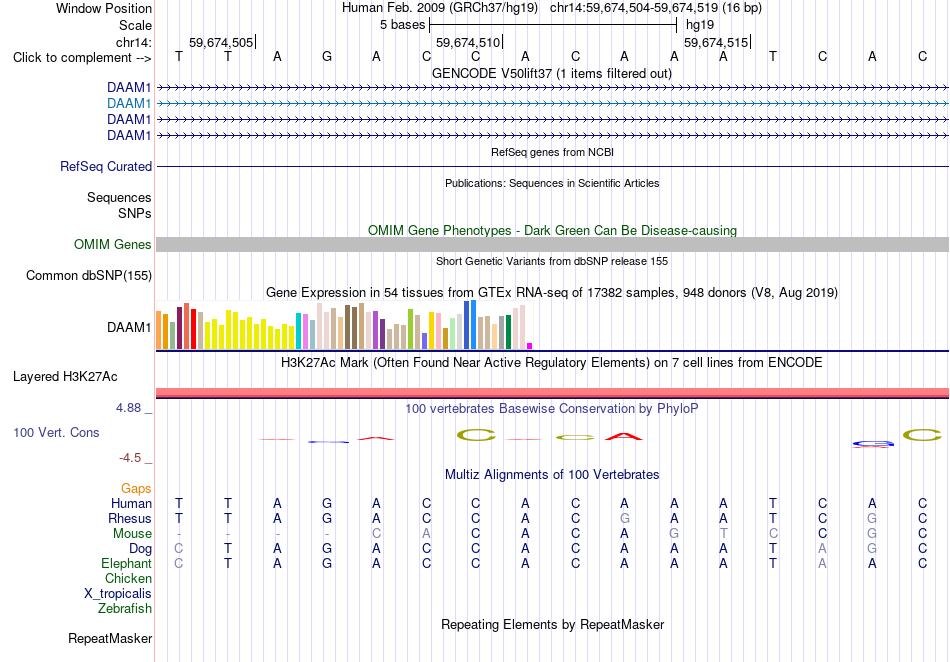This screenshot has height=662, width=950.
Task: Click the RepeatMasker track label
Action: coord(110,638)
